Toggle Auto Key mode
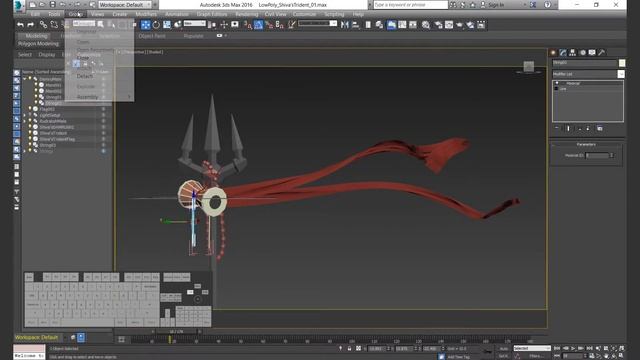This screenshot has height=360, width=640. 504,349
